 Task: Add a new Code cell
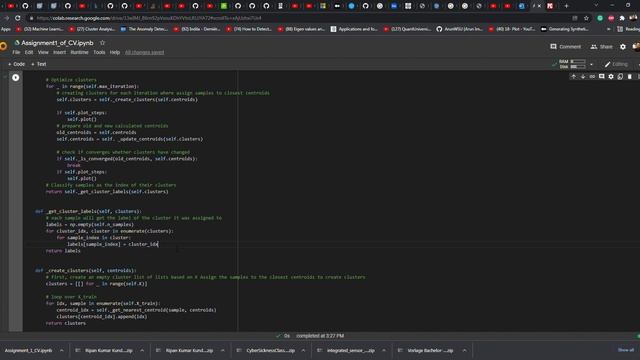tap(16, 64)
